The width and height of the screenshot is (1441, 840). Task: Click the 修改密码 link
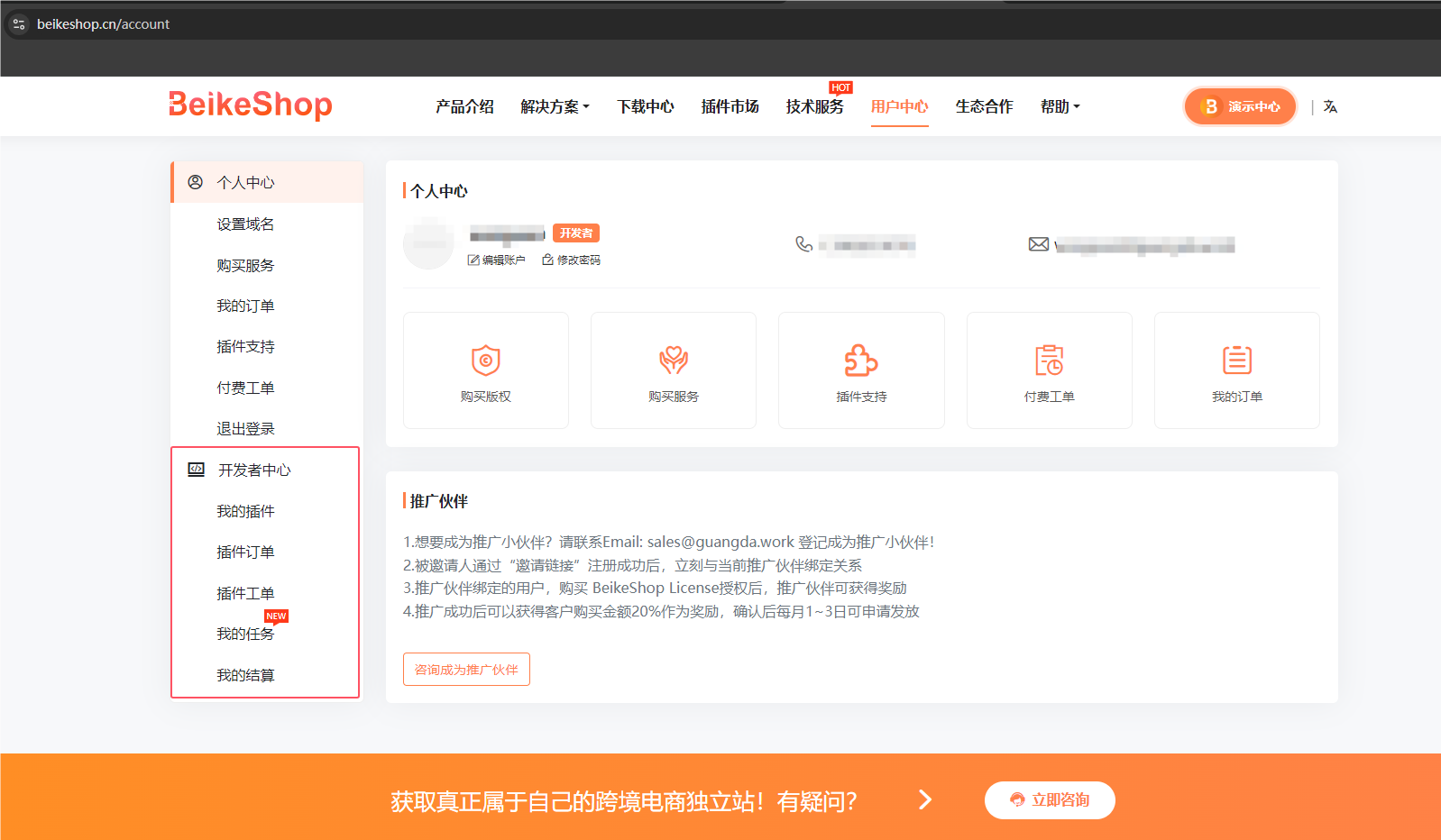click(571, 260)
